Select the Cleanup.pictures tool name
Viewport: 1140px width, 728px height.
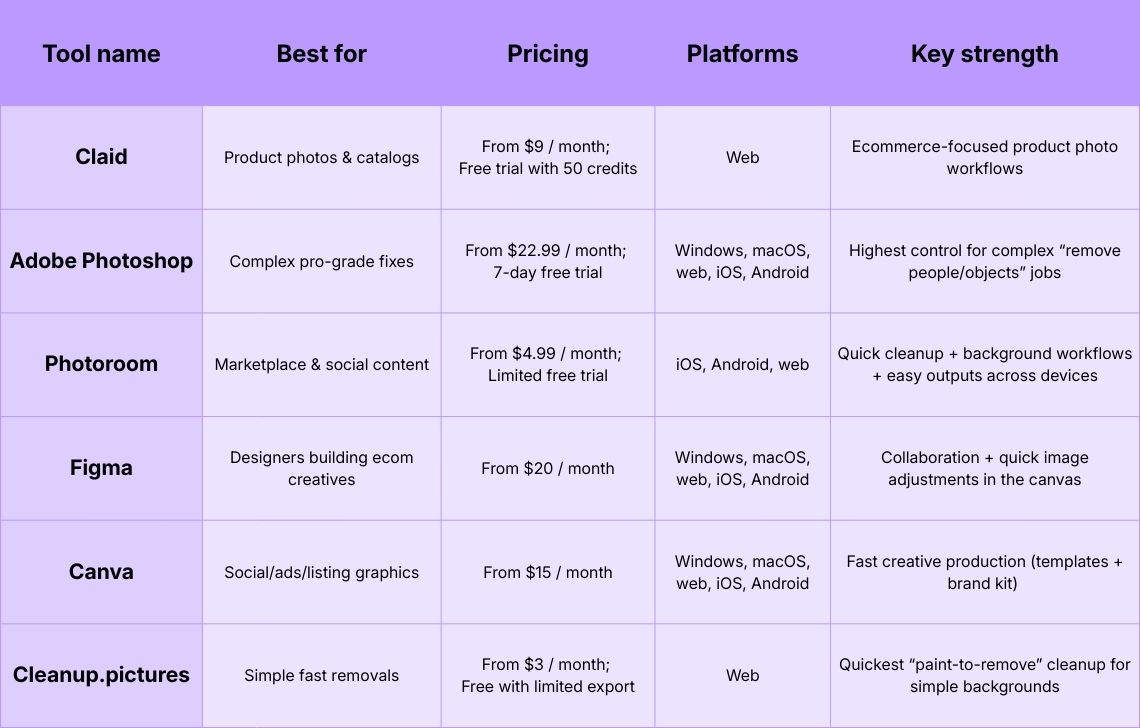click(x=101, y=675)
